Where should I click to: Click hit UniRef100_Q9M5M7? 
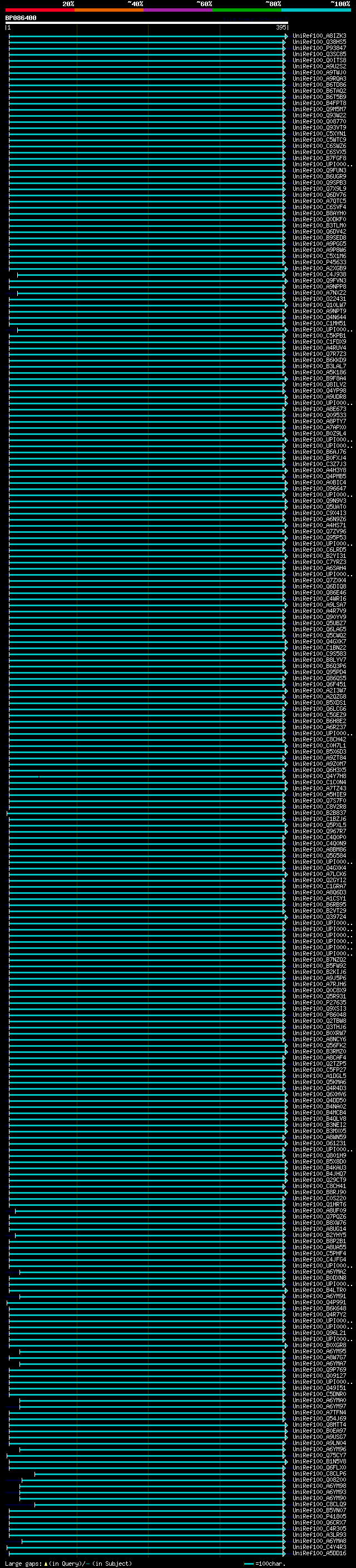point(319,109)
